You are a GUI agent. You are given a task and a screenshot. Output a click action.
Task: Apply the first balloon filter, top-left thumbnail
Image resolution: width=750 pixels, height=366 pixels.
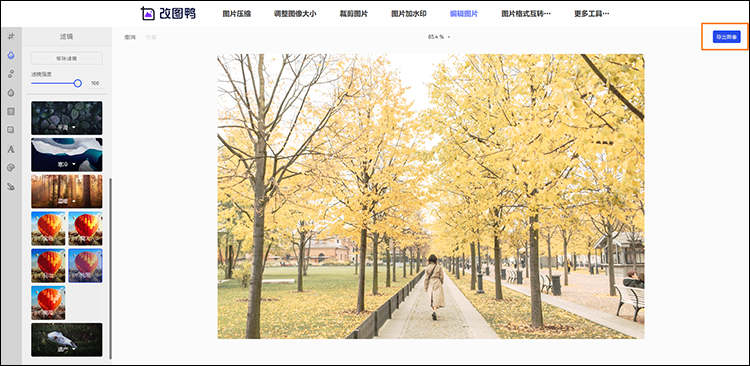[x=48, y=228]
